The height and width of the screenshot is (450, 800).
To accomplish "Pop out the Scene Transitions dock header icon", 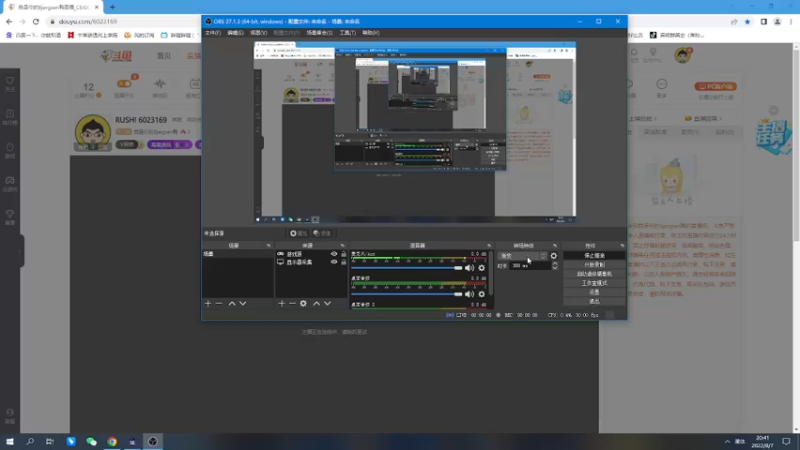I will click(555, 245).
